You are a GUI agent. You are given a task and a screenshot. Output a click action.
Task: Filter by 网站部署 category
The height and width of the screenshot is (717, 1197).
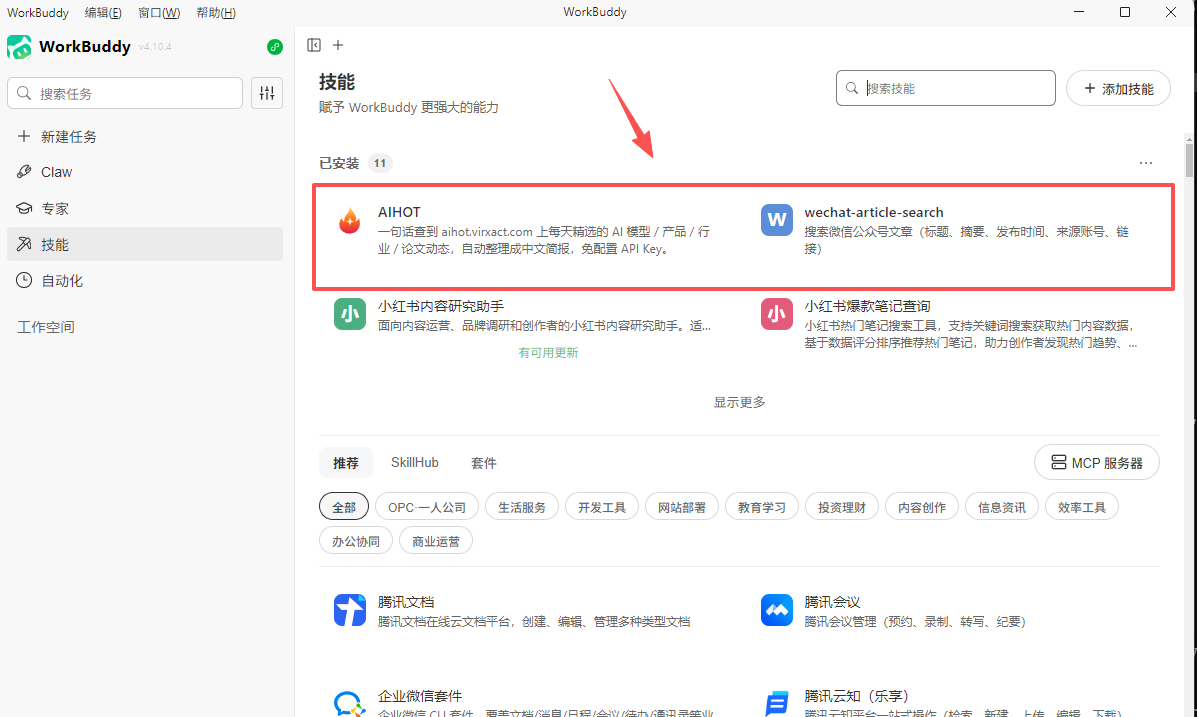[682, 507]
